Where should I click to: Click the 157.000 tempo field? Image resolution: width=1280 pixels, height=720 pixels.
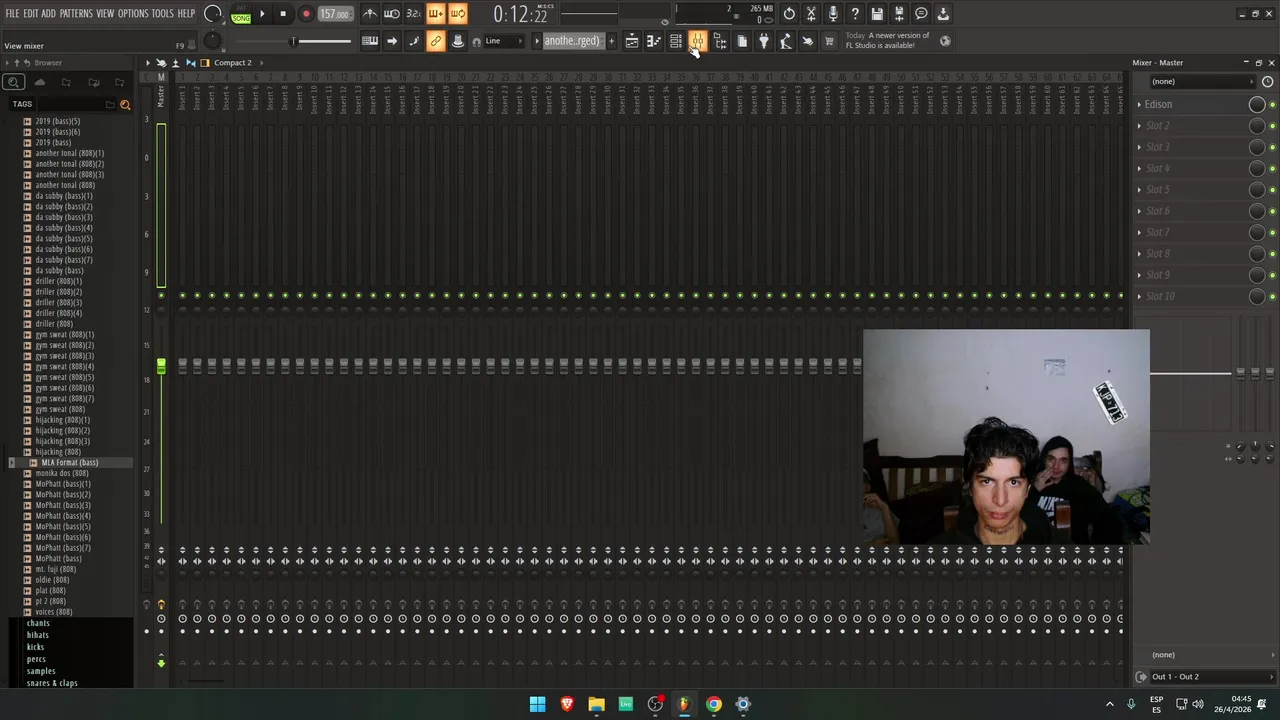point(335,14)
